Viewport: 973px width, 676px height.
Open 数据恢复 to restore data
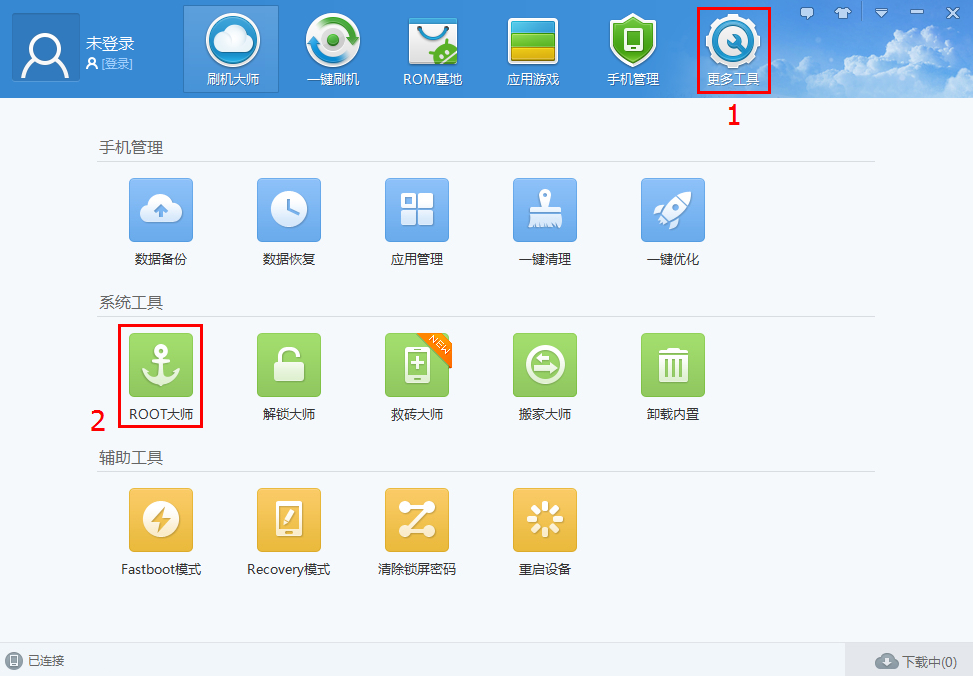coord(288,210)
